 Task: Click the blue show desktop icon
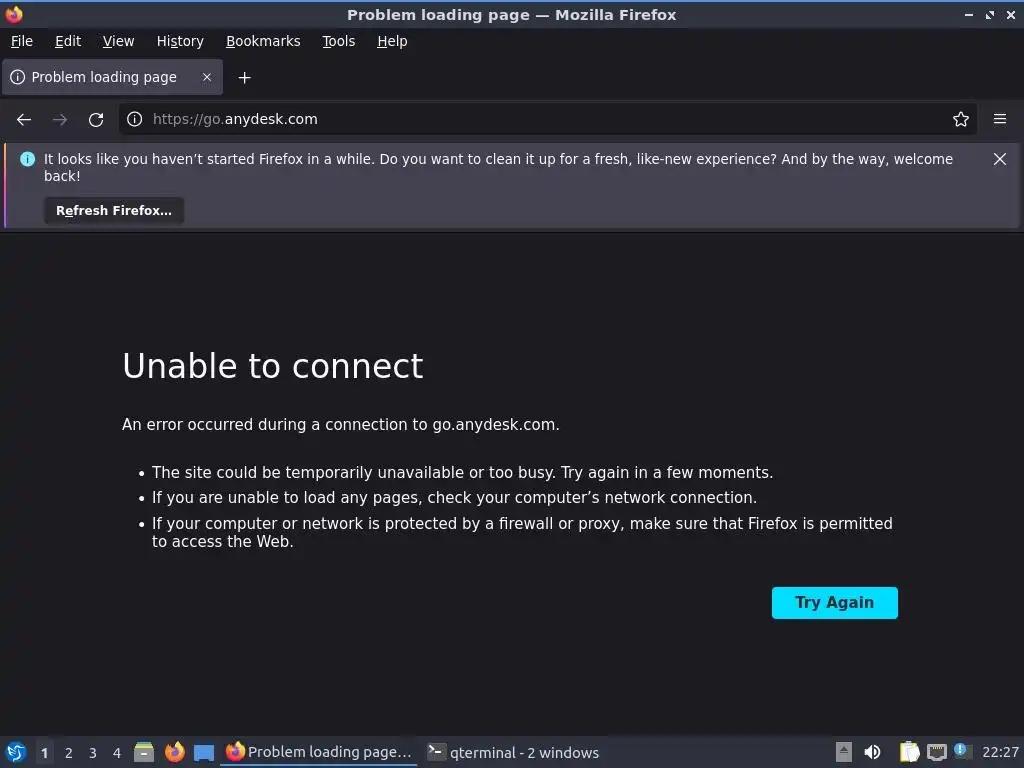click(204, 753)
